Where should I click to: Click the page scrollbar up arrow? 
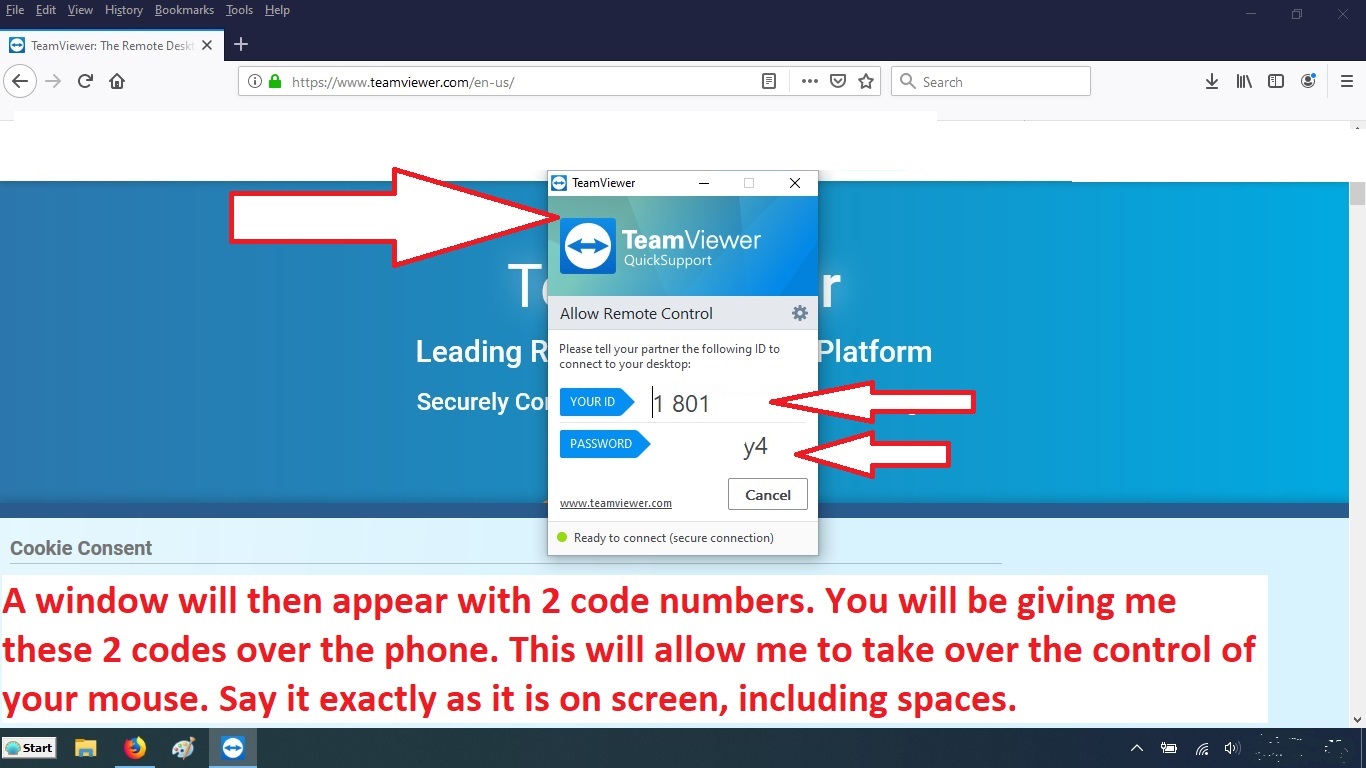tap(1357, 129)
